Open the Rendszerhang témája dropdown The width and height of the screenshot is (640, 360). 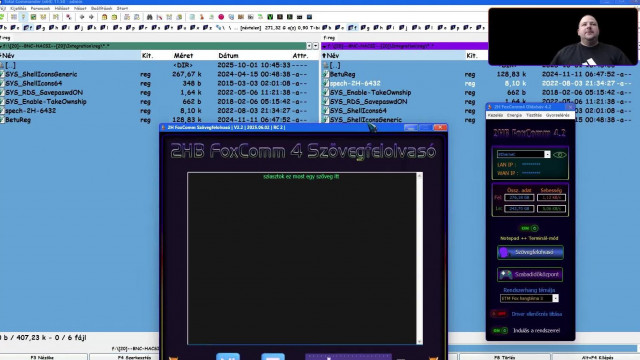(x=556, y=298)
